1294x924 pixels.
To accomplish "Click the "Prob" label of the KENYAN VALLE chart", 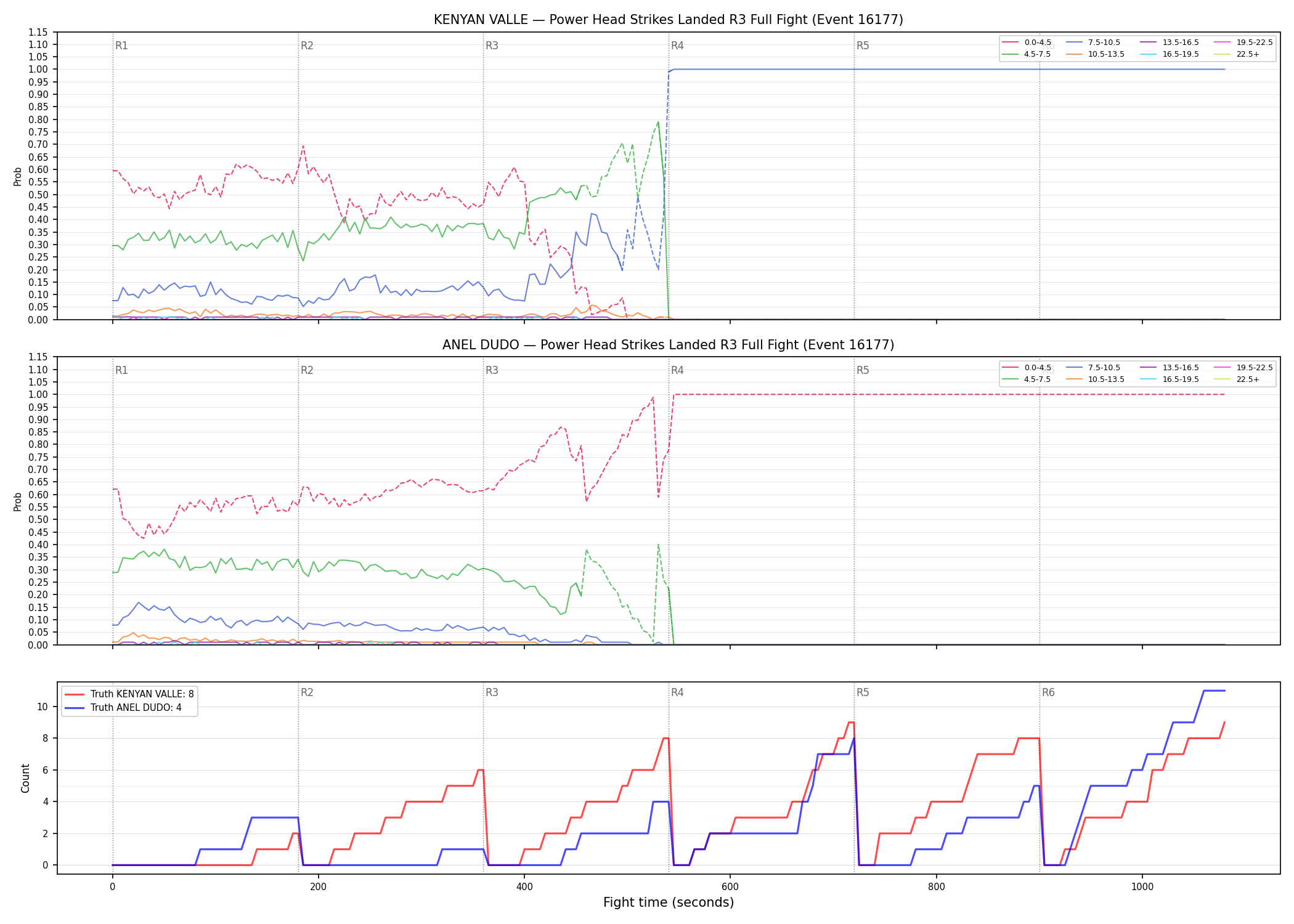I will pyautogui.click(x=18, y=176).
